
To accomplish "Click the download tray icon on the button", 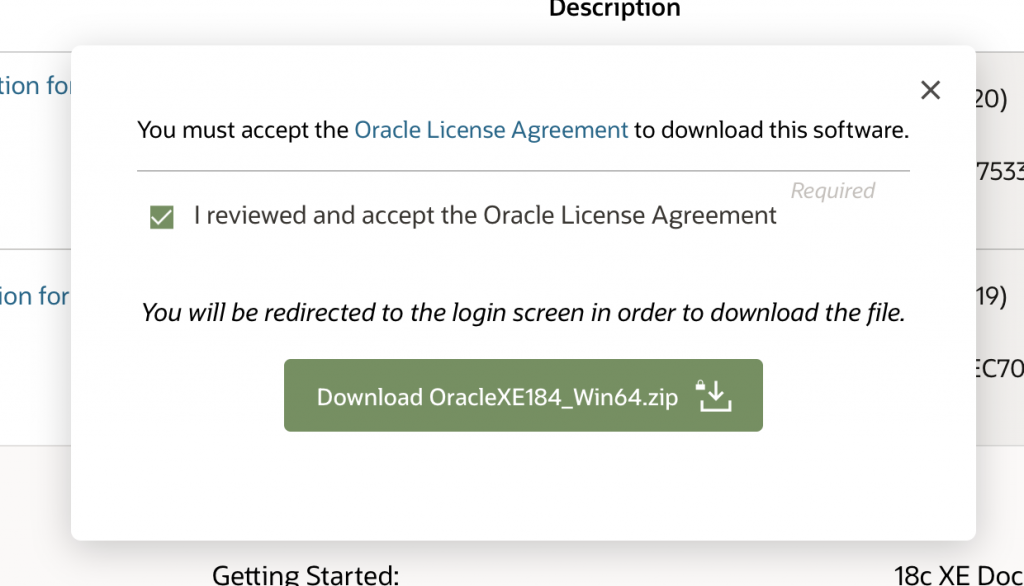I will [x=715, y=397].
